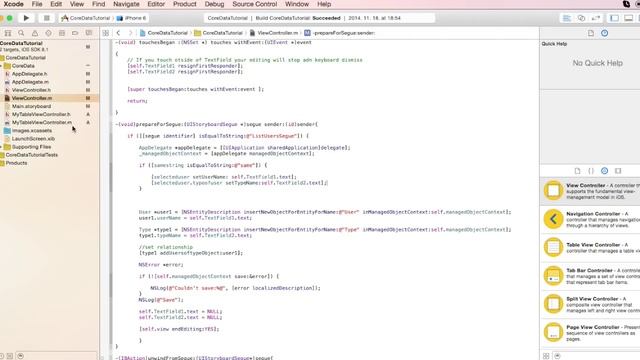Toggle the navigator pane visibility
The image size is (640, 360).
tap(614, 18)
